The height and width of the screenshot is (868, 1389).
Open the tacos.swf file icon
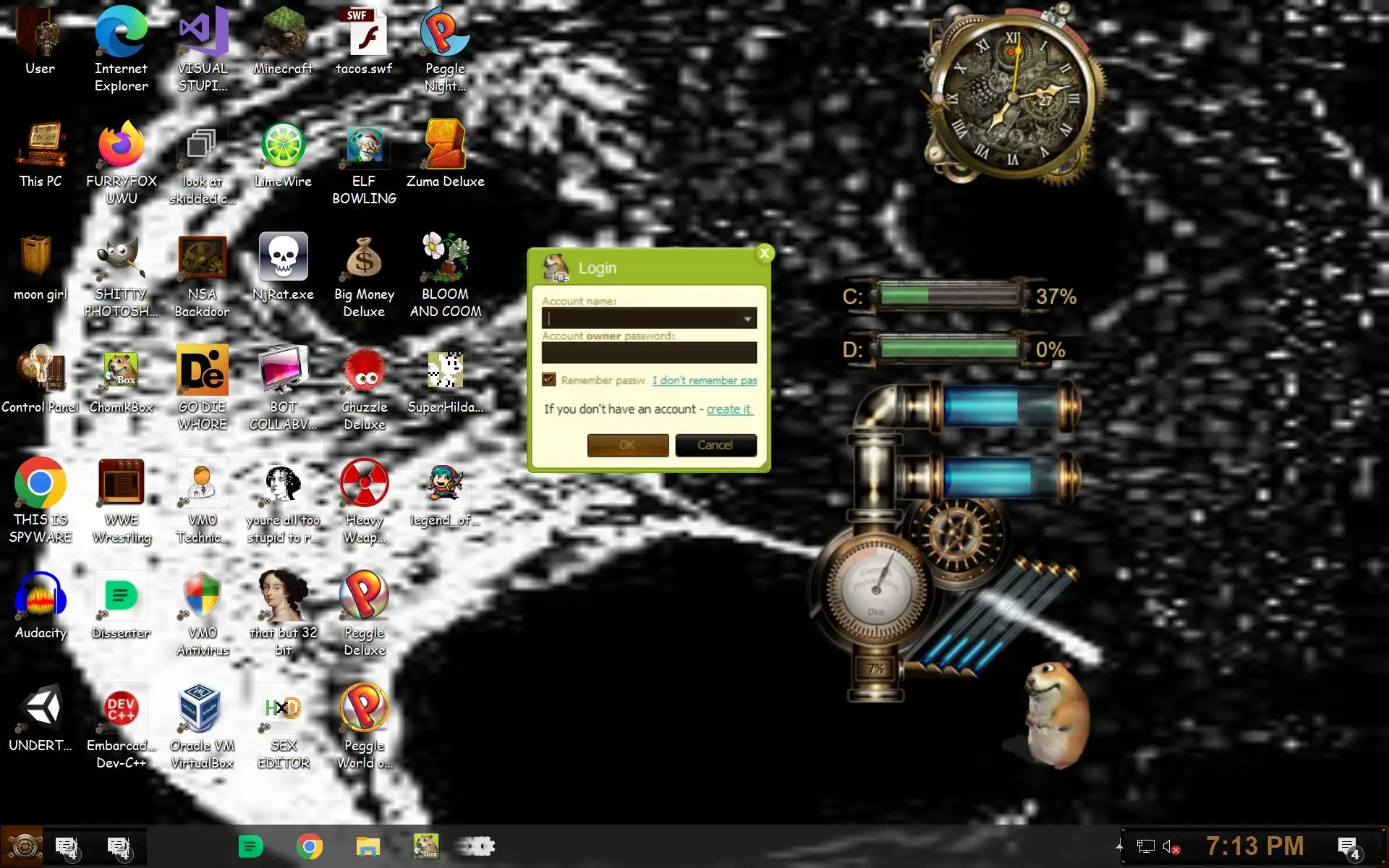click(x=364, y=34)
